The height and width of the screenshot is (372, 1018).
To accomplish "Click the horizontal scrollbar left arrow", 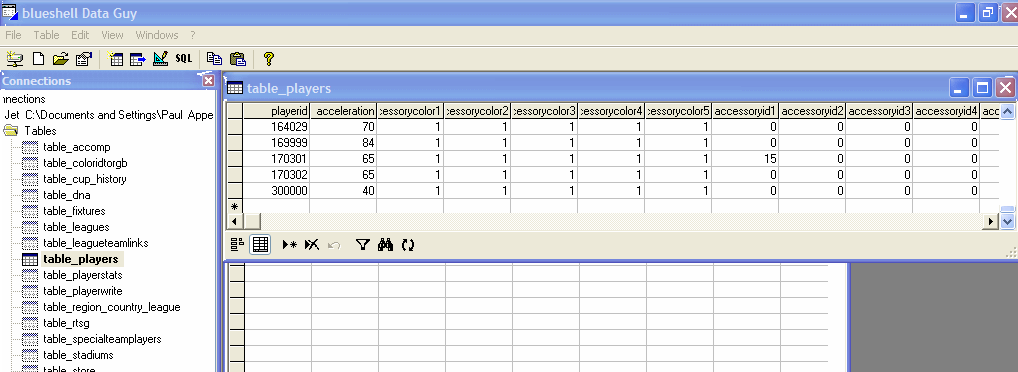I will [234, 221].
